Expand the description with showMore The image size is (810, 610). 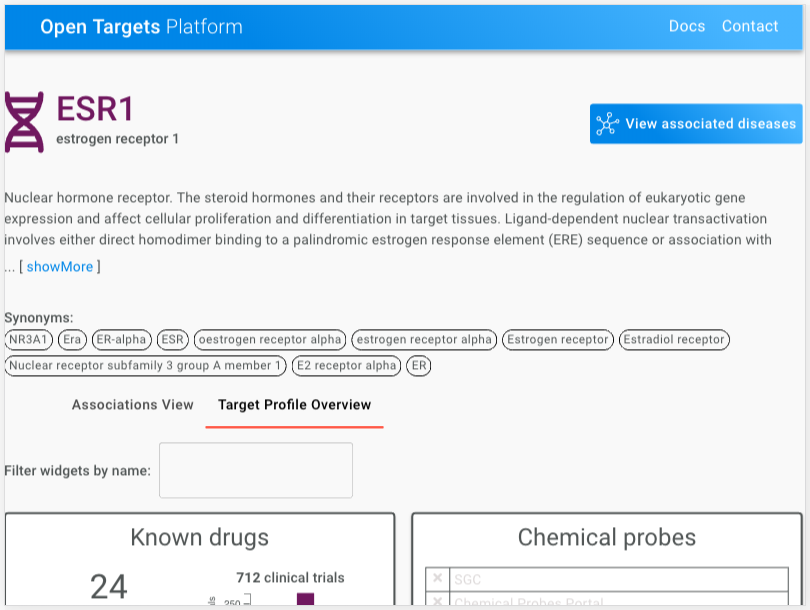[59, 266]
